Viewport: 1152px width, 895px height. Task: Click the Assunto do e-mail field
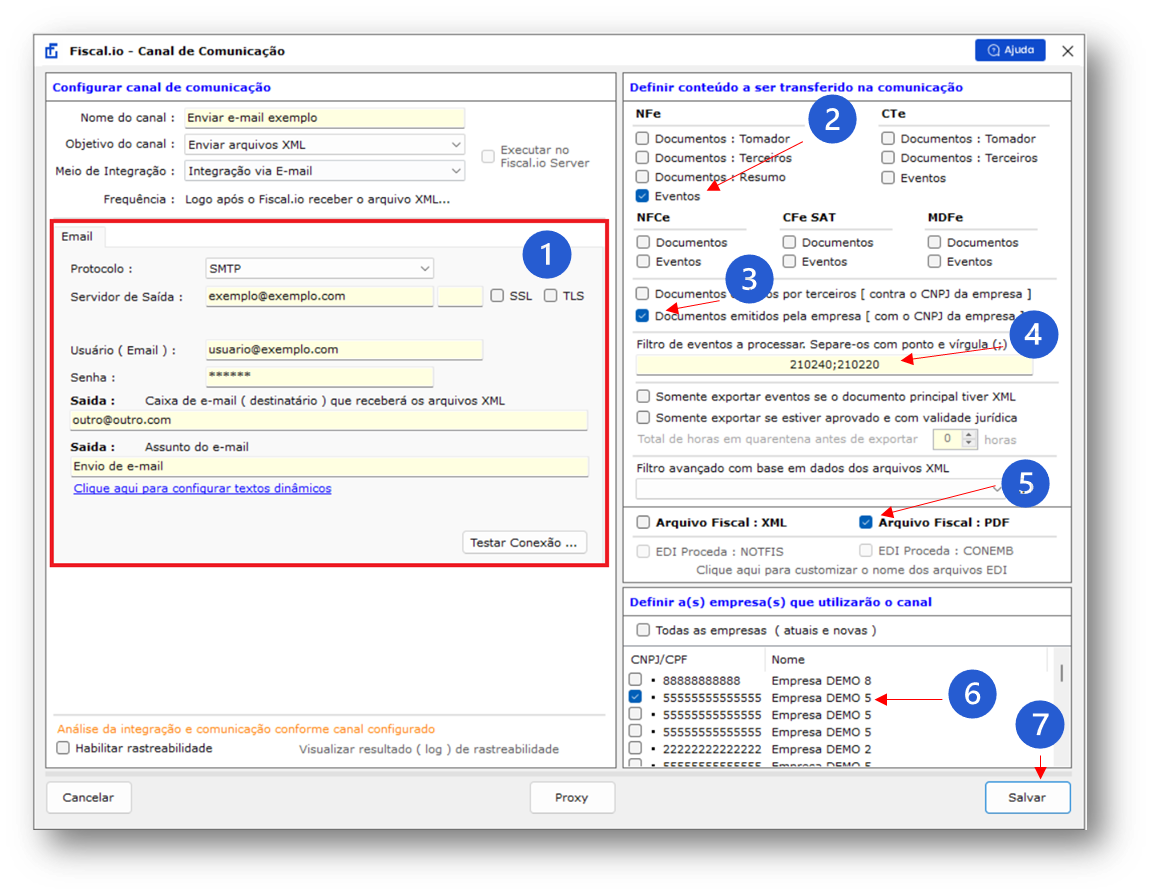point(329,467)
